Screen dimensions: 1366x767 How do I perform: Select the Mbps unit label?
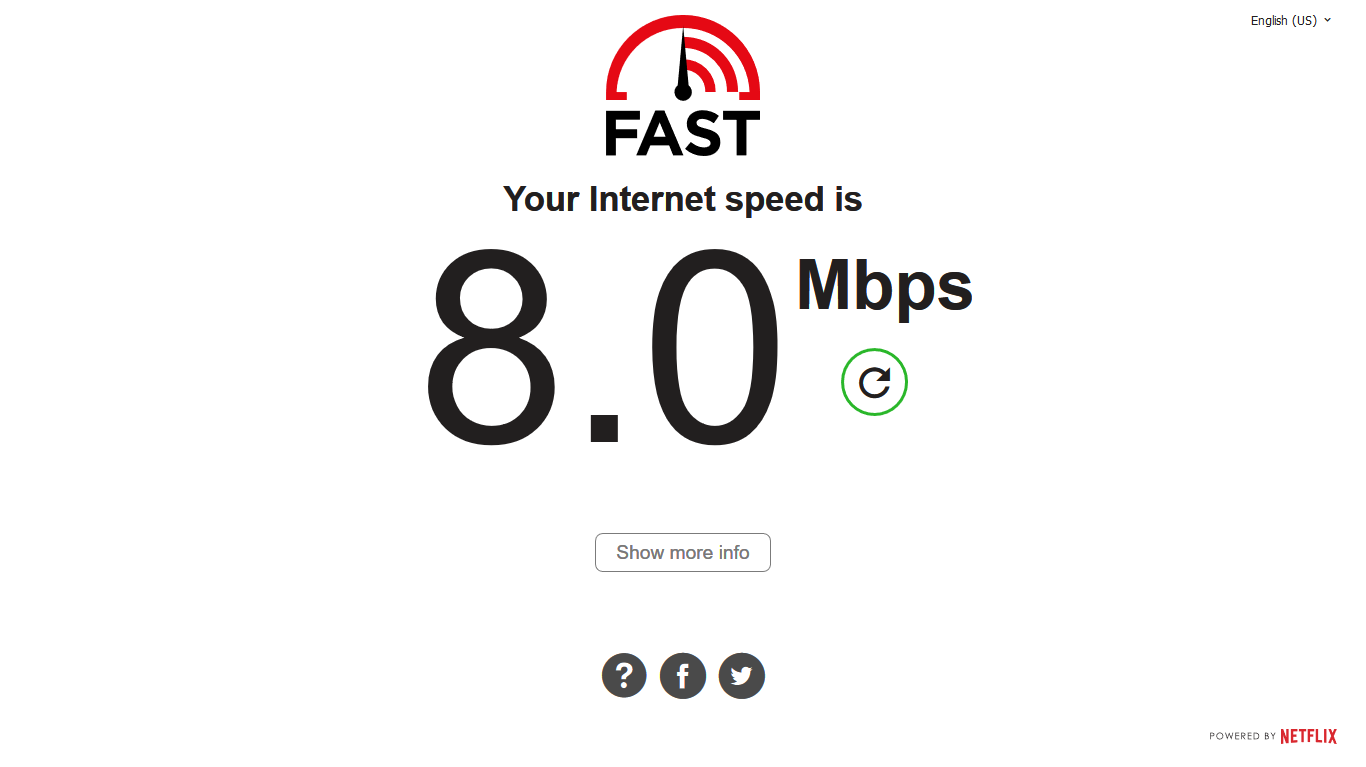[884, 287]
